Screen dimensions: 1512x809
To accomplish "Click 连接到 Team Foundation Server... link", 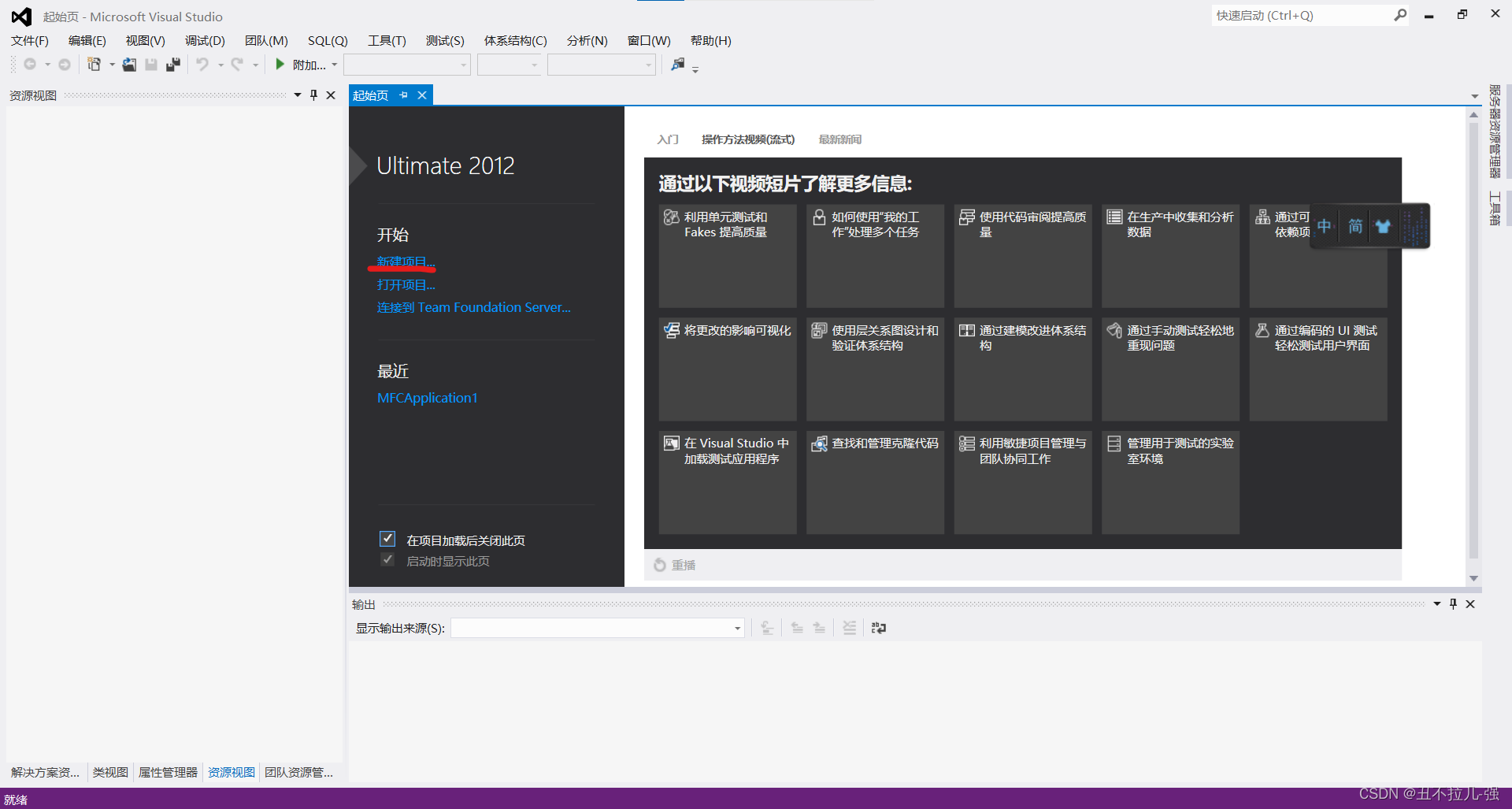I will pyautogui.click(x=473, y=307).
